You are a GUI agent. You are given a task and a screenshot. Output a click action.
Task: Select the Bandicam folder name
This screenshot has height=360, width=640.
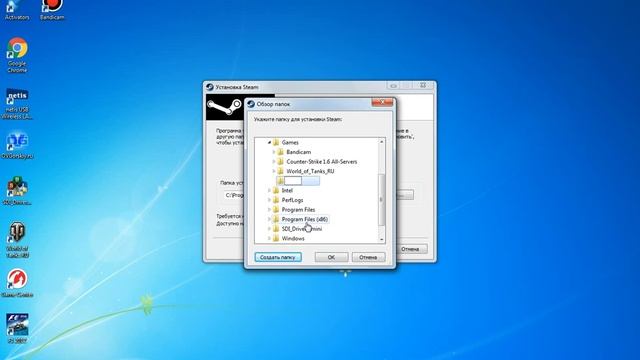298,152
